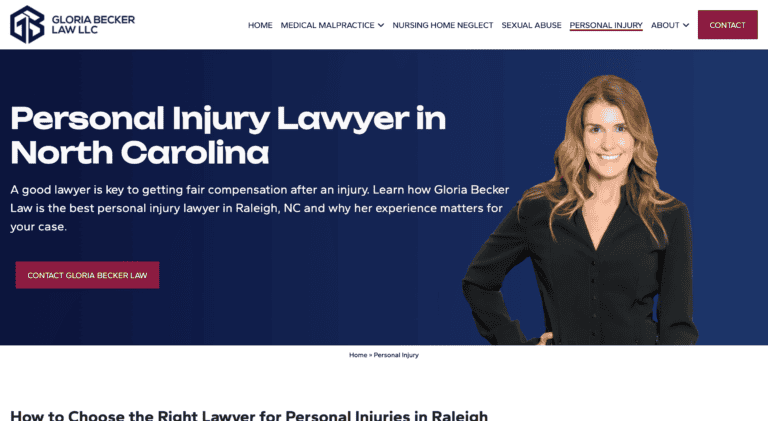
Task: Click the Gloria Becker Law LLC logo text
Action: pyautogui.click(x=93, y=24)
